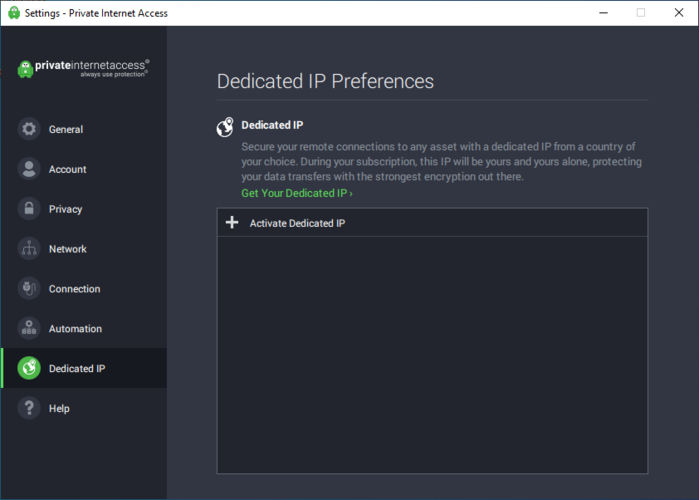Click the General gear icon
Image resolution: width=699 pixels, height=500 pixels.
29,129
